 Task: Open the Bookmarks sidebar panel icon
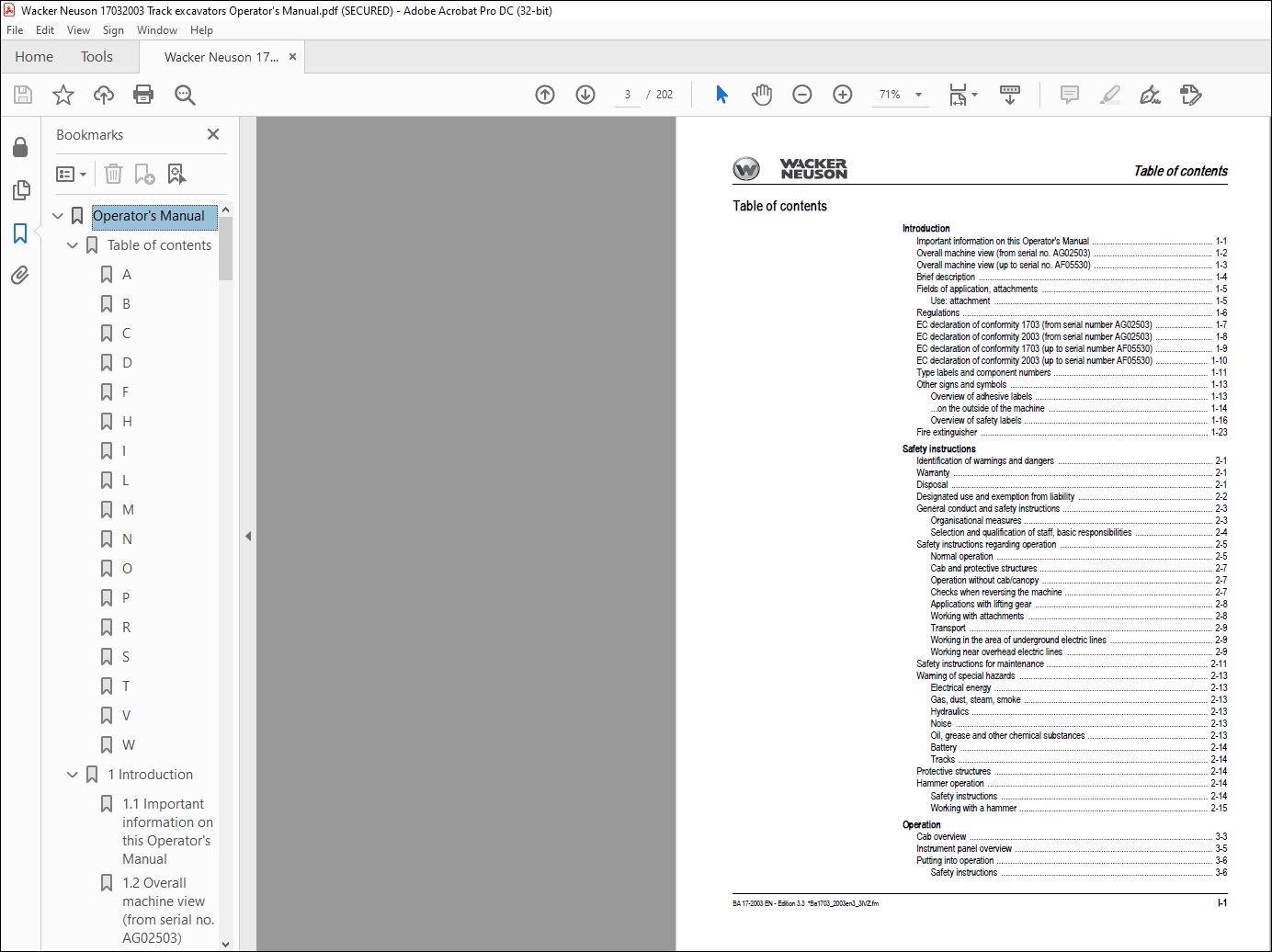click(x=20, y=233)
